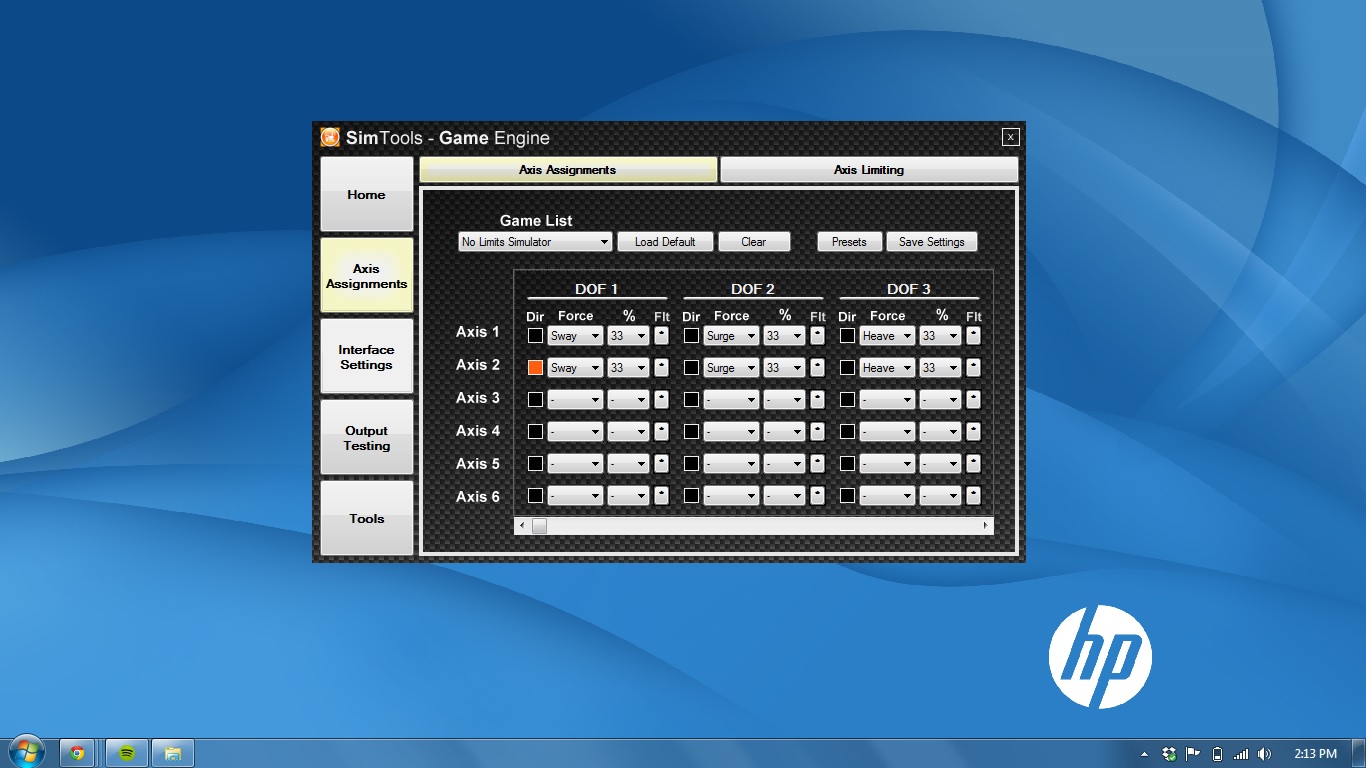Open Windows Explorer from the taskbar

173,753
